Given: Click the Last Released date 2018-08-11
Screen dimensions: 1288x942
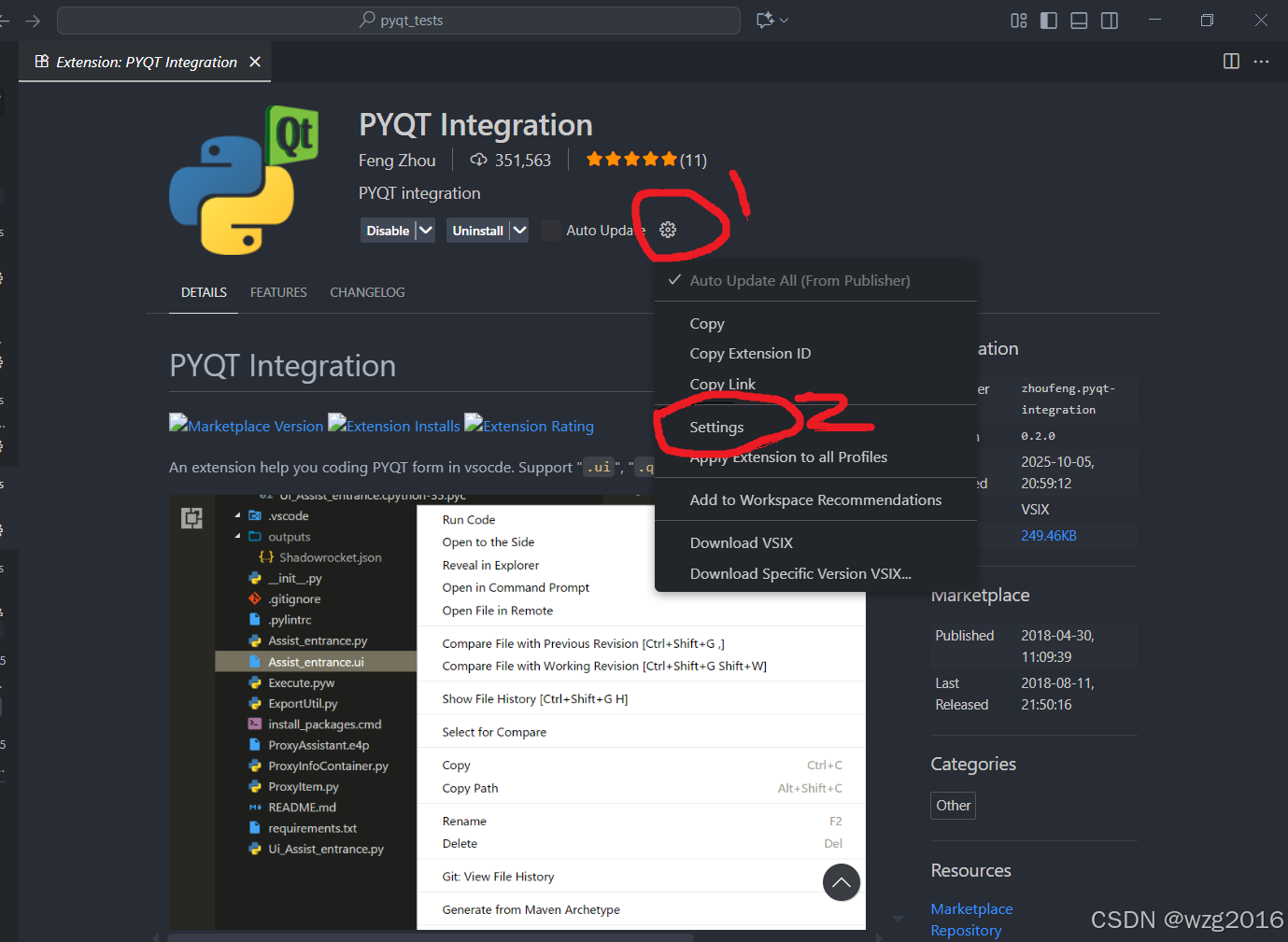Looking at the screenshot, I should click(1057, 694).
